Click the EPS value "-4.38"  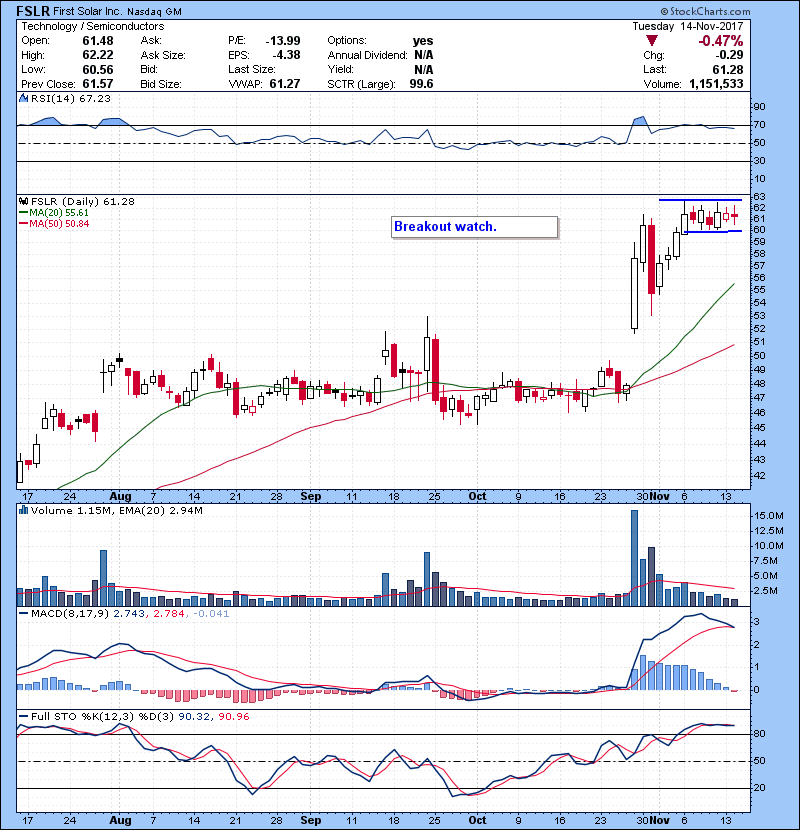286,55
